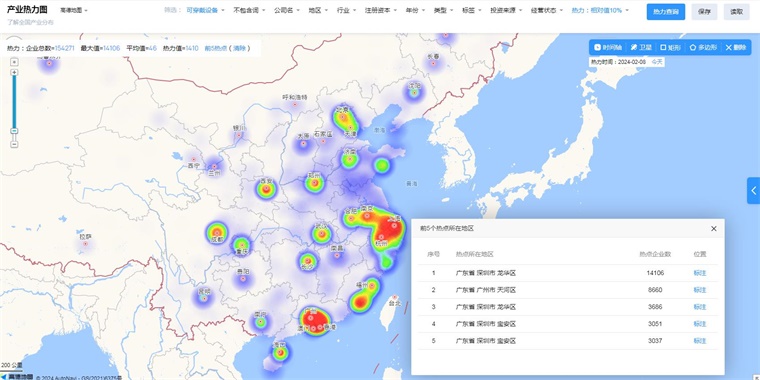
Task: Click the 重庆 hotspot marker
Action: 241,245
